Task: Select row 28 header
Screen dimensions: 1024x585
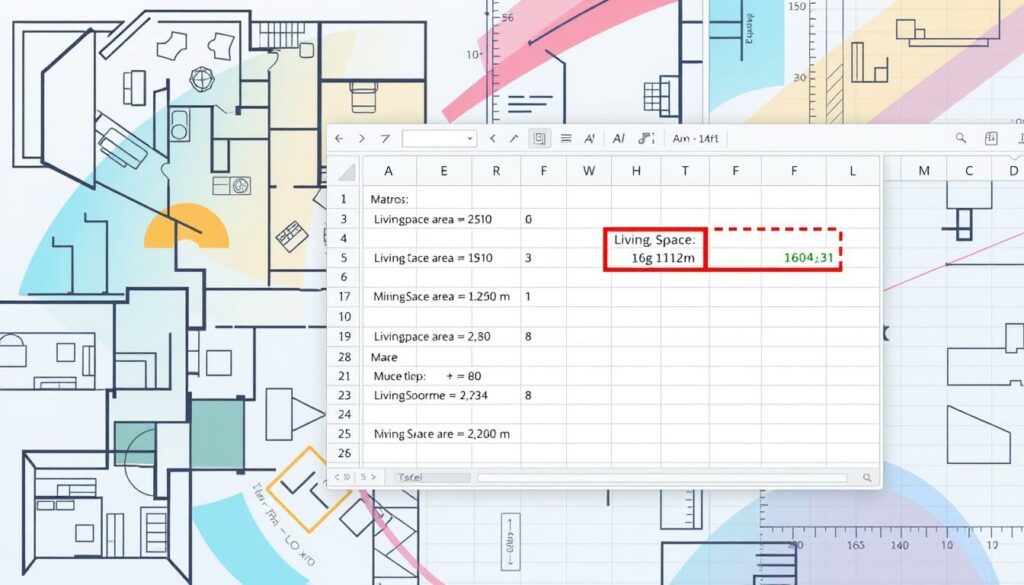Action: click(x=344, y=357)
